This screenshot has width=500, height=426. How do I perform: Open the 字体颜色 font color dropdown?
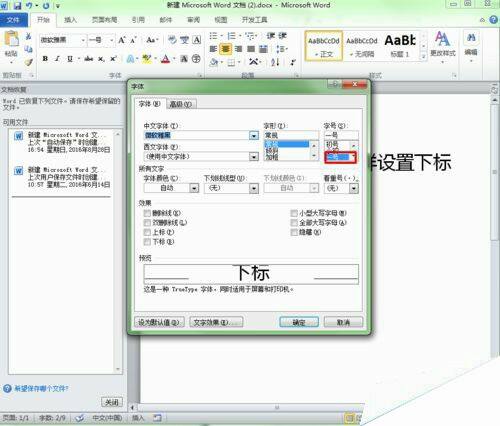(194, 189)
